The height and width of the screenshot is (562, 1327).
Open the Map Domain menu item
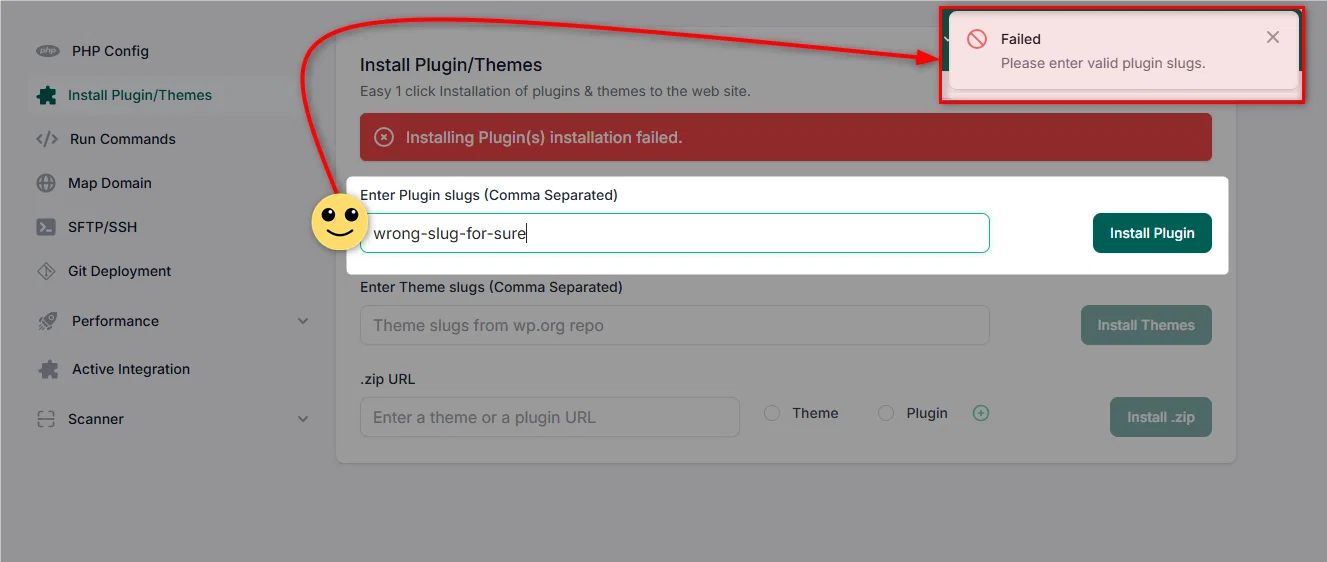[x=110, y=183]
